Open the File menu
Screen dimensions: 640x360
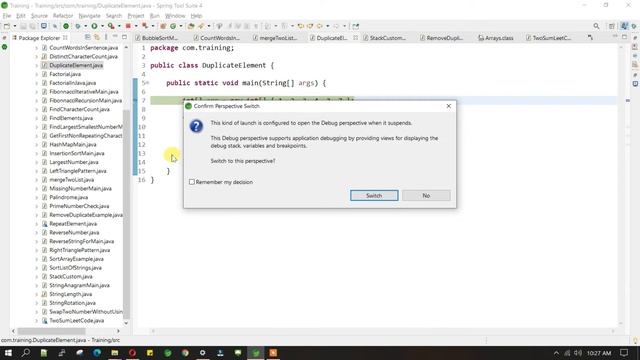click(x=7, y=16)
